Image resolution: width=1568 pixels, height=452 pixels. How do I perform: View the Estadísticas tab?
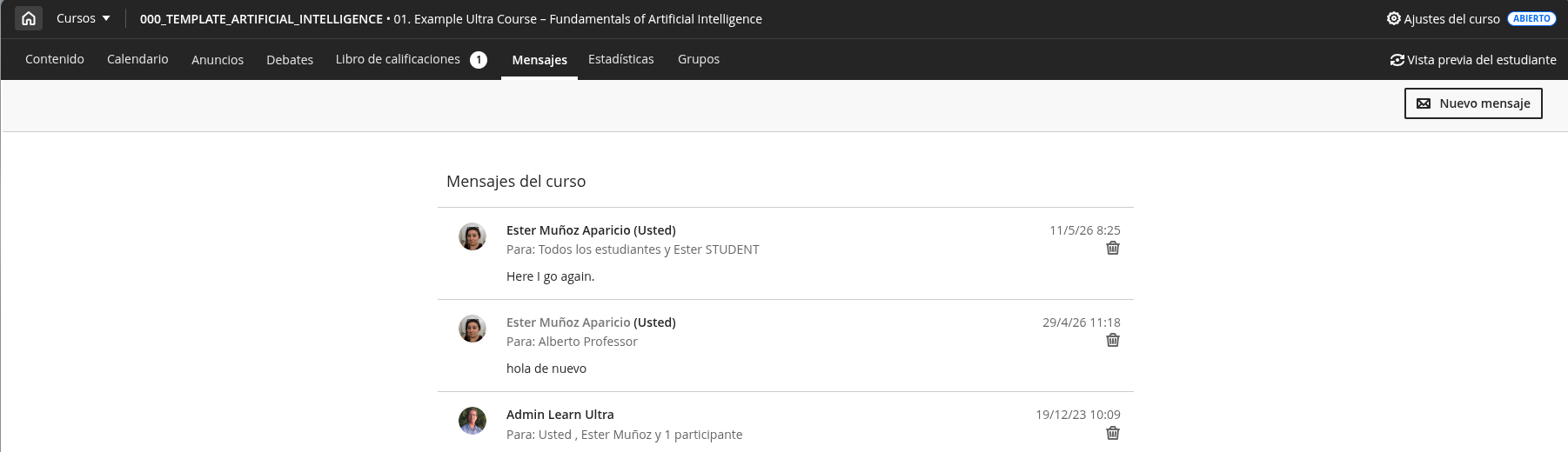(x=621, y=59)
